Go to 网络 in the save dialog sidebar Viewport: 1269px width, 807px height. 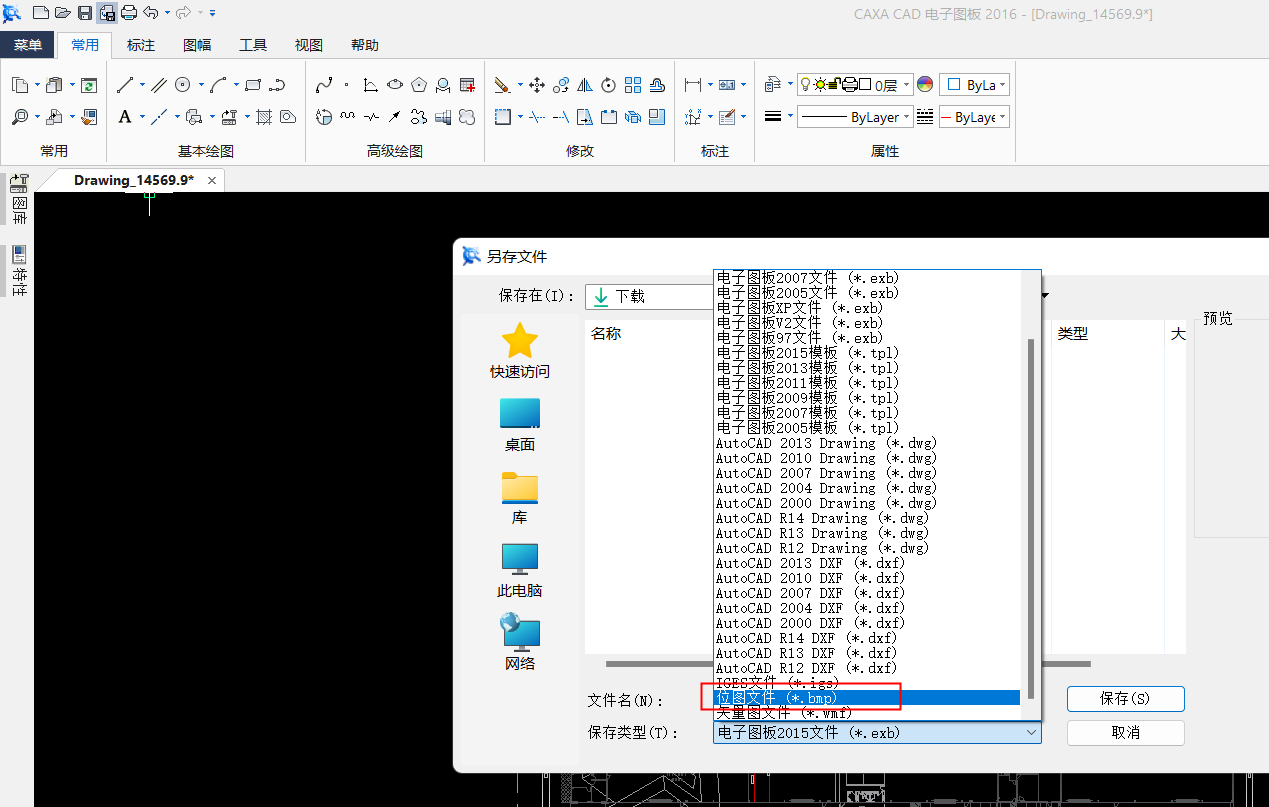[520, 643]
